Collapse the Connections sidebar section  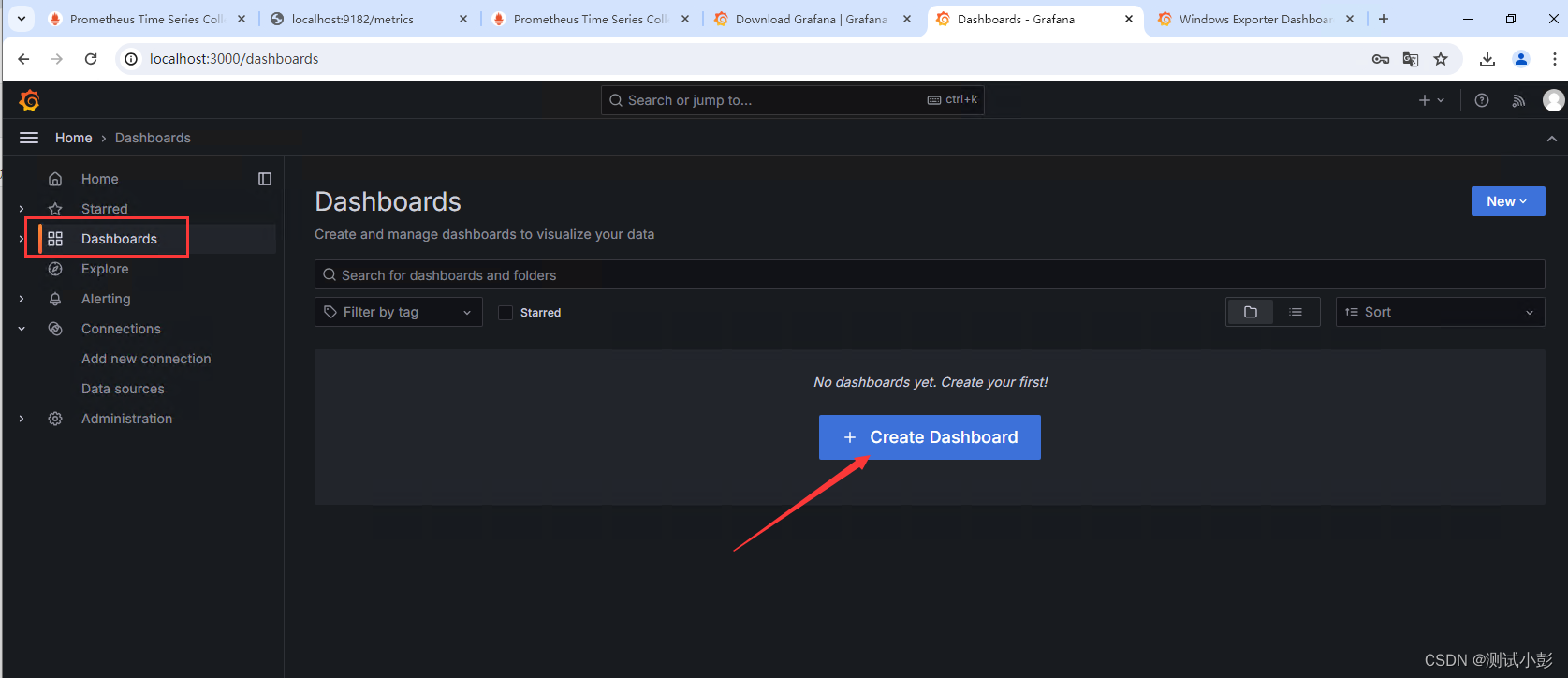[x=22, y=329]
